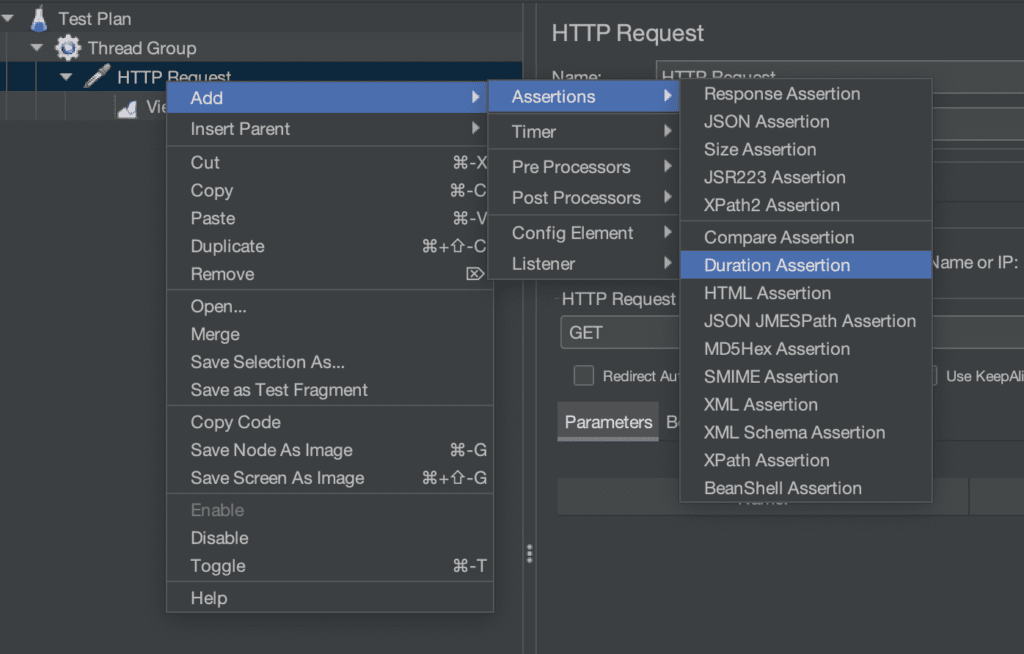Add a JSR223 Assertion
The height and width of the screenshot is (654, 1024).
point(806,177)
